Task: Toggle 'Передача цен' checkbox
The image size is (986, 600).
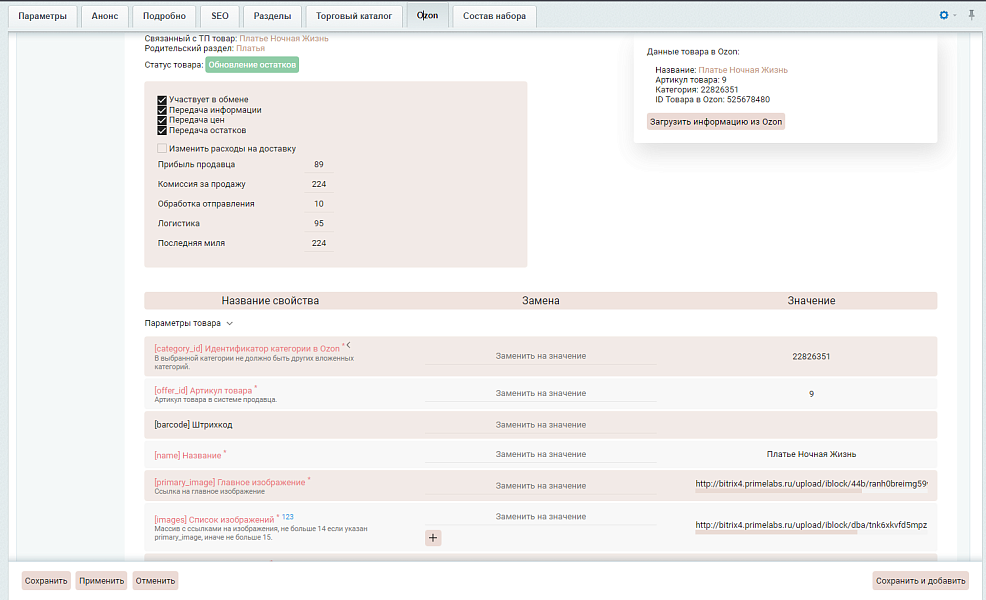Action: coord(162,120)
